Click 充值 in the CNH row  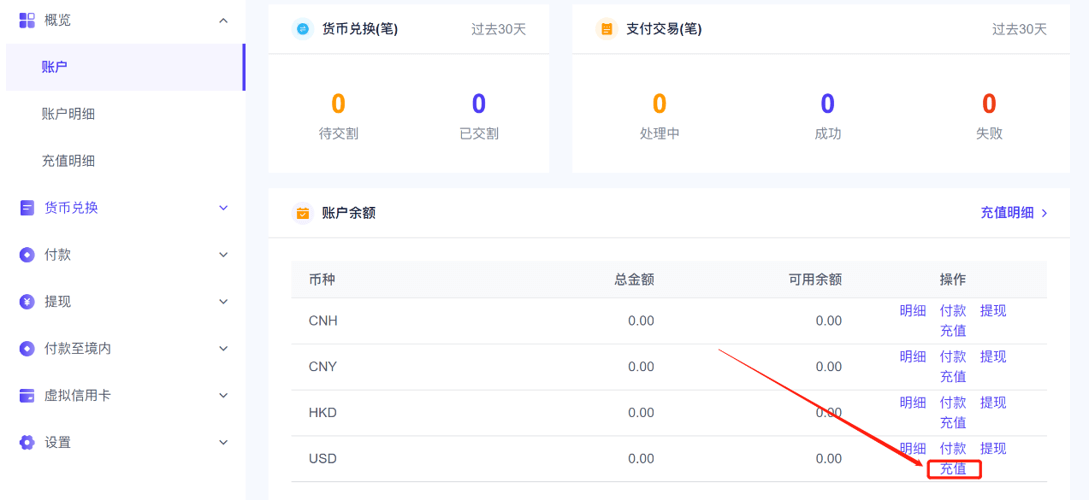point(953,331)
